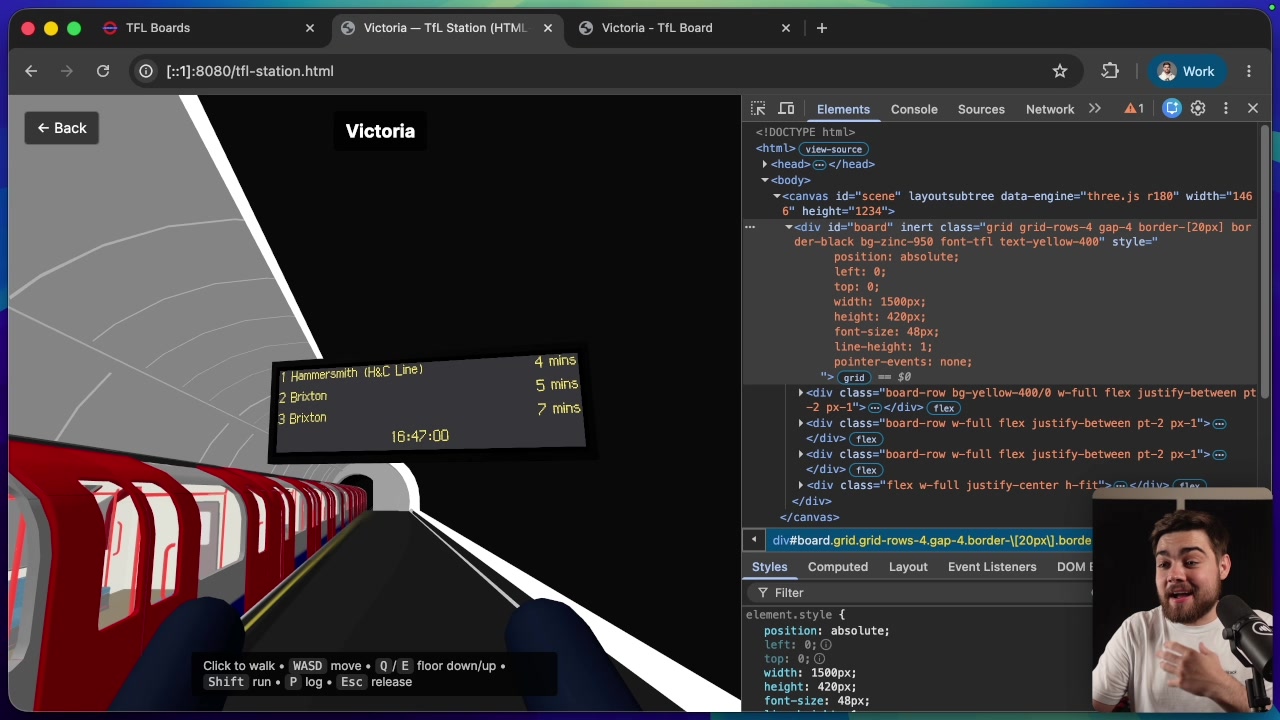Click the Back button on the page
The height and width of the screenshot is (720, 1280).
[62, 128]
